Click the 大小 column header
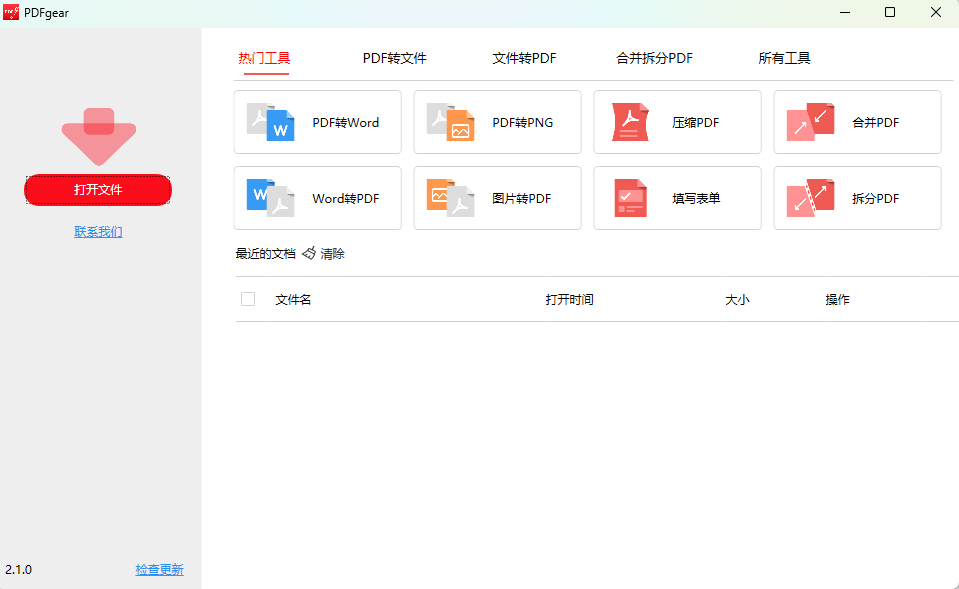Viewport: 959px width, 589px height. (x=737, y=300)
